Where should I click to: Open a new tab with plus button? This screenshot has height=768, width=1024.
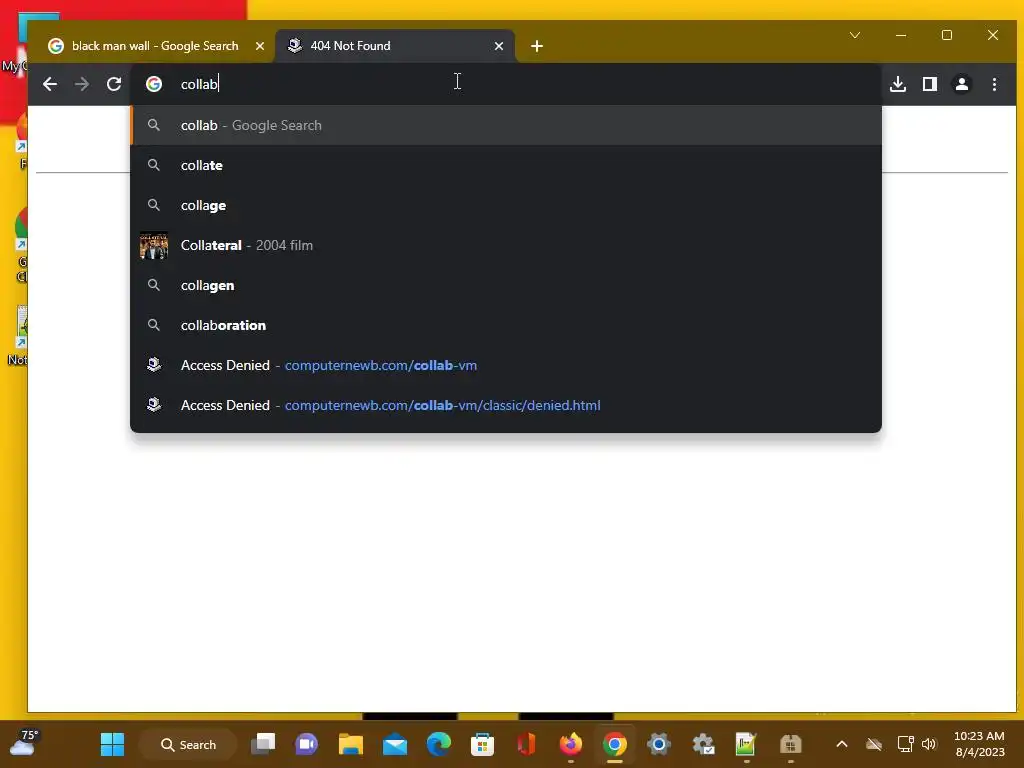tap(537, 46)
